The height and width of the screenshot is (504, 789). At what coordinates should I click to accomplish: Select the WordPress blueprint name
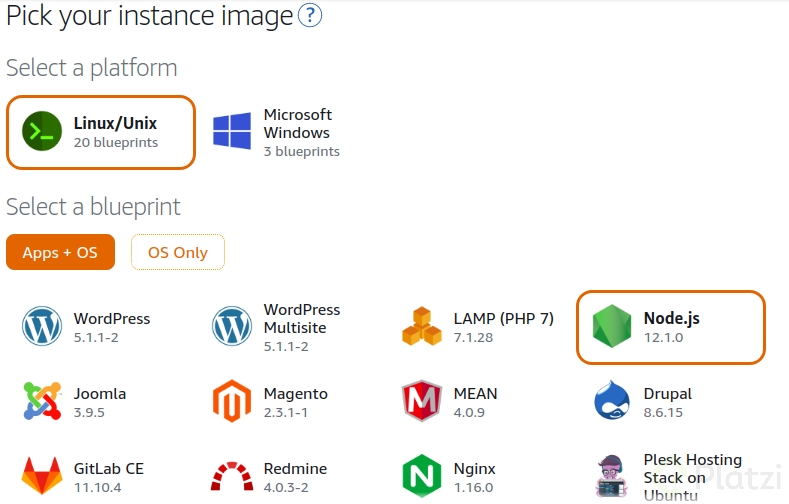[112, 318]
